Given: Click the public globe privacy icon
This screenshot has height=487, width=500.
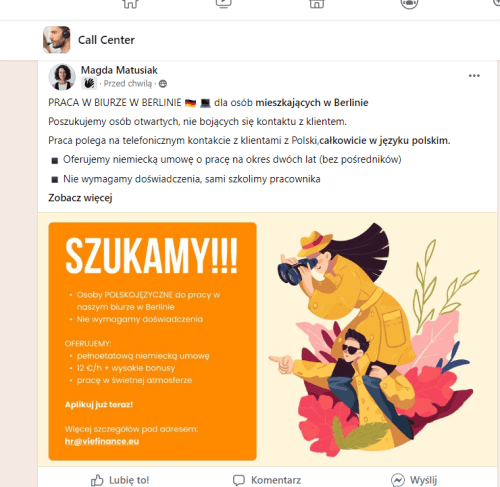Looking at the screenshot, I should coord(163,84).
